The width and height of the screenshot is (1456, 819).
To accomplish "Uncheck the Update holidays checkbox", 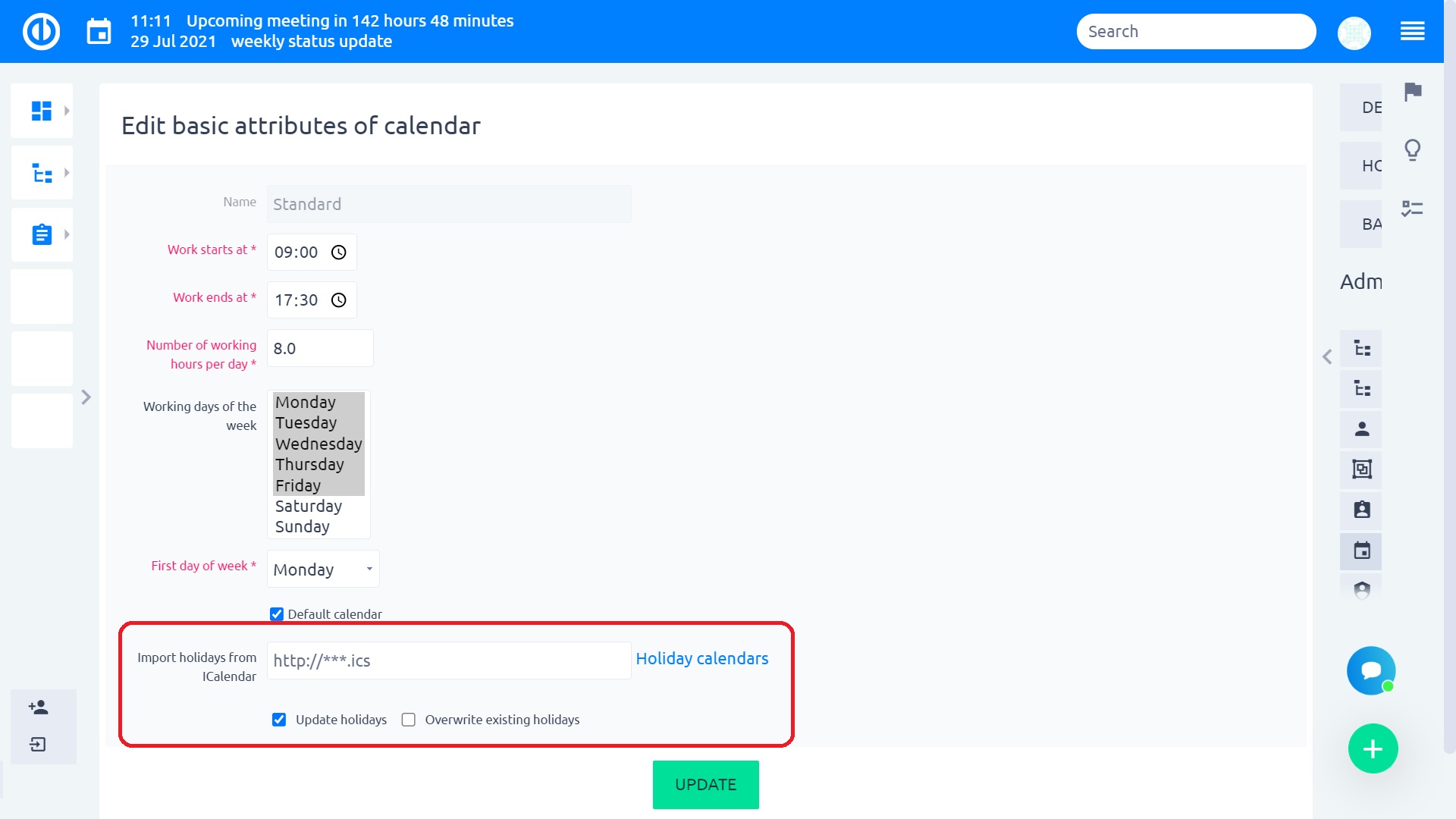I will tap(279, 720).
